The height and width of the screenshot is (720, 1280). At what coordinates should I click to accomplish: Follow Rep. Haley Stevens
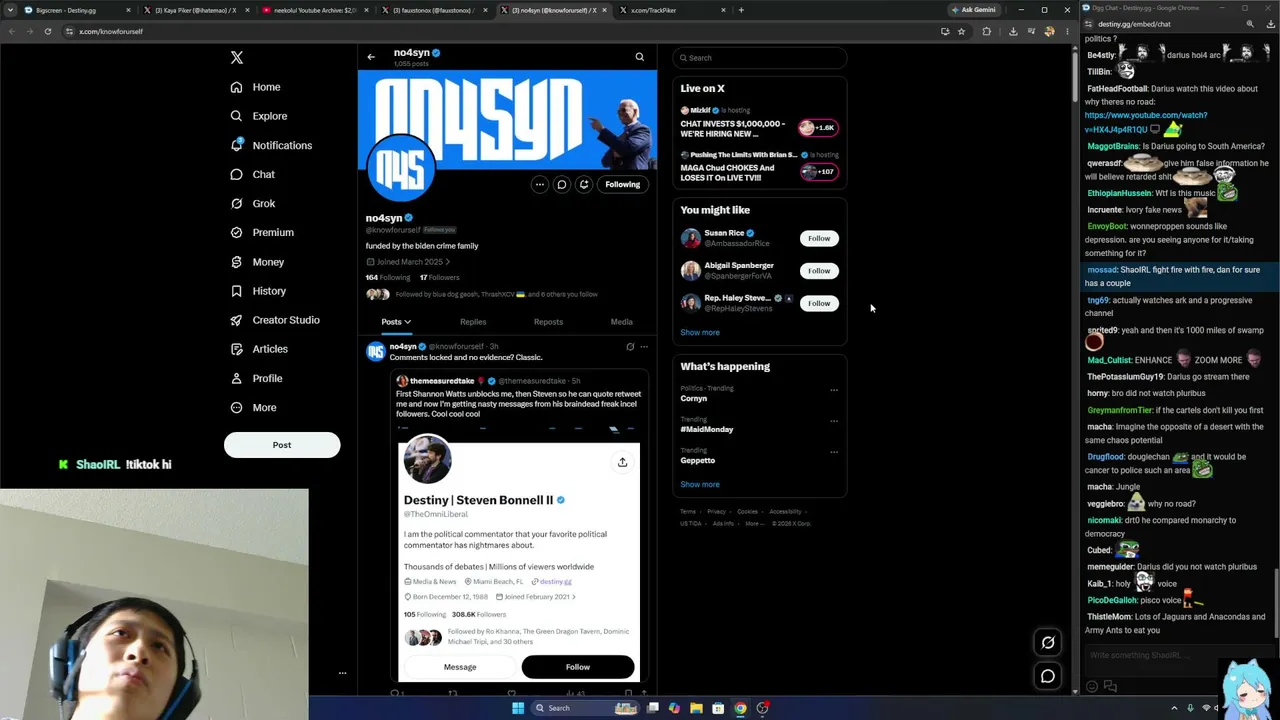pyautogui.click(x=819, y=303)
